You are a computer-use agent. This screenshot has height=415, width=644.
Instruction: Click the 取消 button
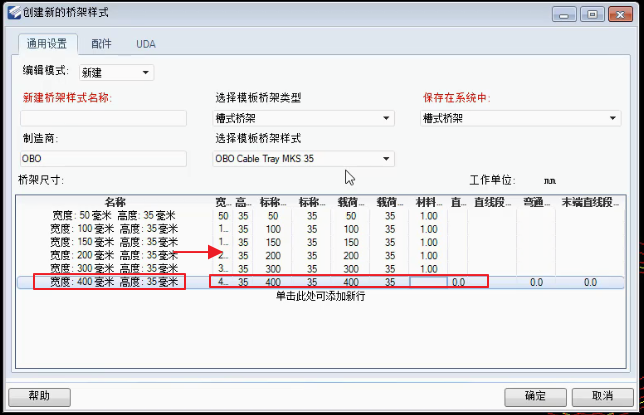(603, 397)
